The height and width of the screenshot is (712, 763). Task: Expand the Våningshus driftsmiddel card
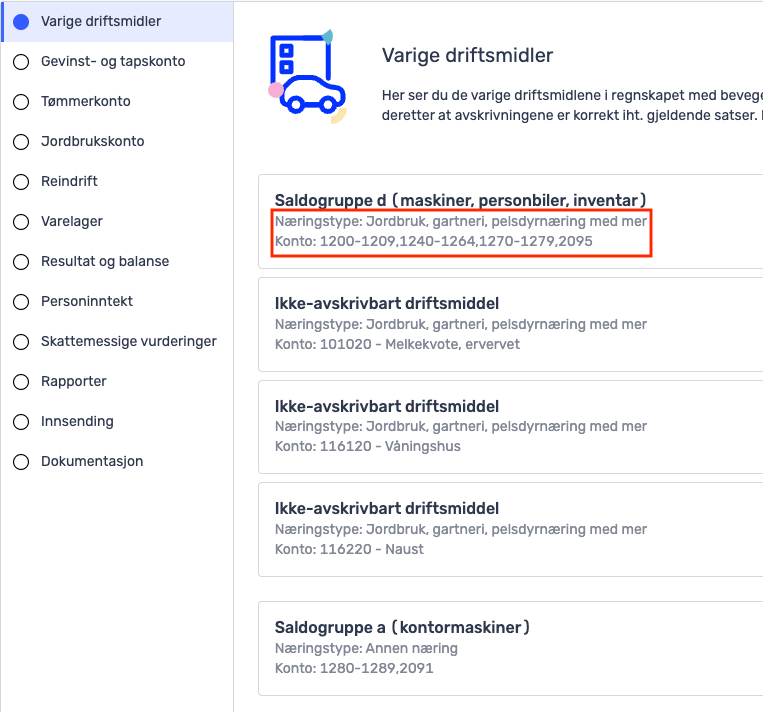click(x=510, y=427)
